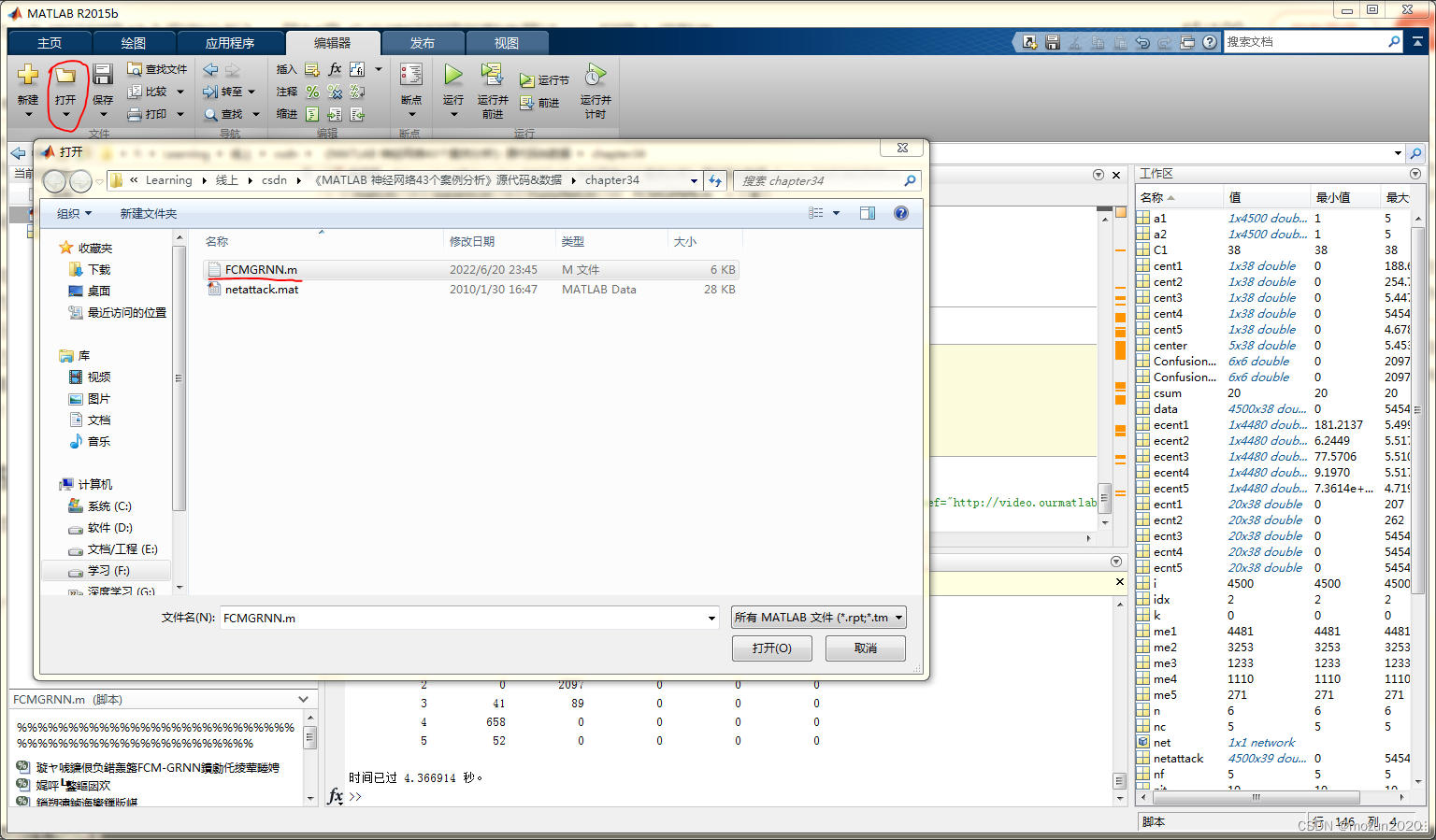Screen dimensions: 1436x840
Task: Select the netattack.mat file
Action: (470, 290)
